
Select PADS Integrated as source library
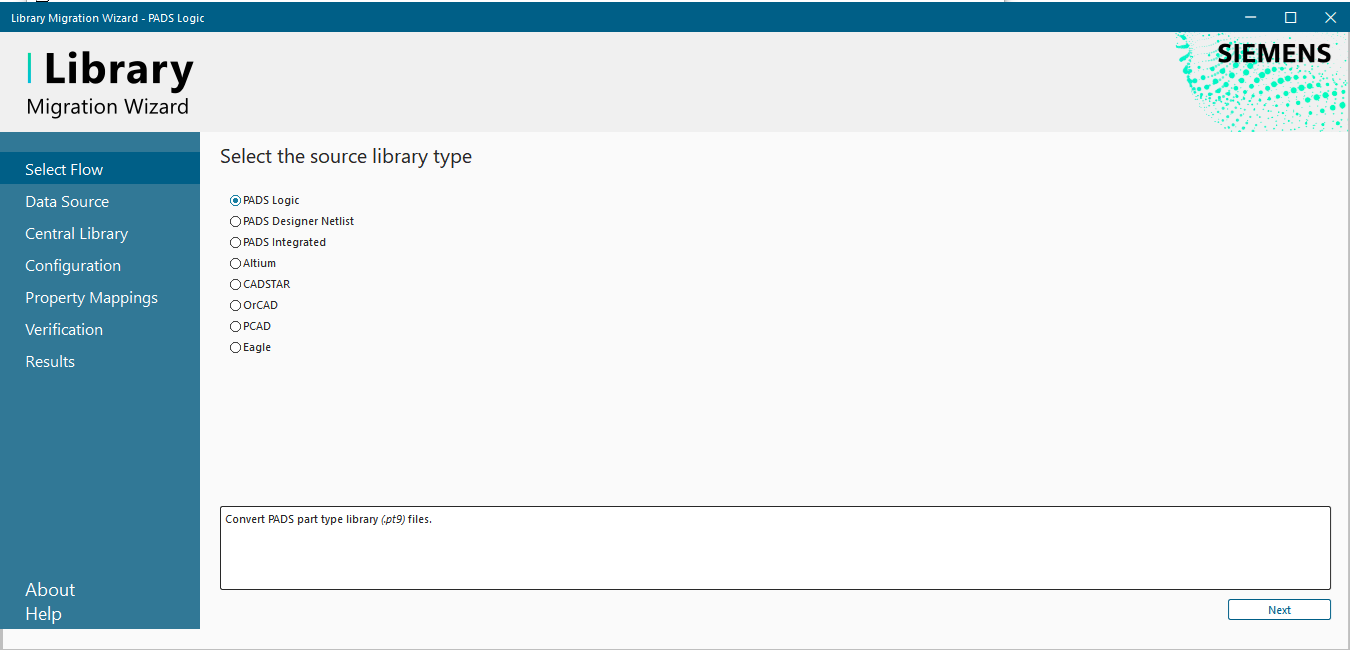pos(236,243)
